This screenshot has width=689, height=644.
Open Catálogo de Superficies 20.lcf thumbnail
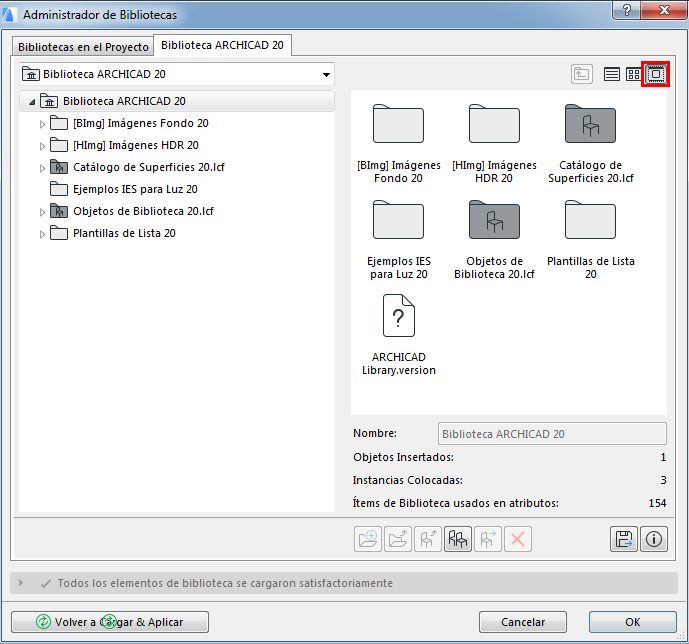pyautogui.click(x=590, y=124)
